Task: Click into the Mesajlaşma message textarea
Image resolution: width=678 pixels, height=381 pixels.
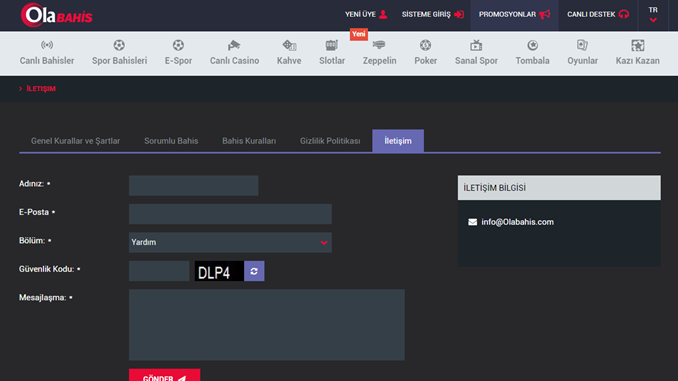Action: click(x=267, y=325)
